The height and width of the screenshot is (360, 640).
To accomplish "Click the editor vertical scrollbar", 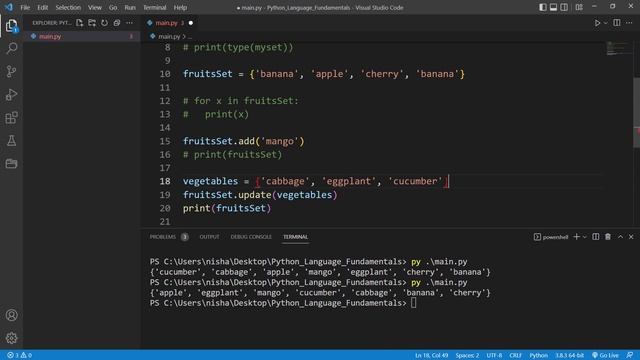I will (x=636, y=112).
